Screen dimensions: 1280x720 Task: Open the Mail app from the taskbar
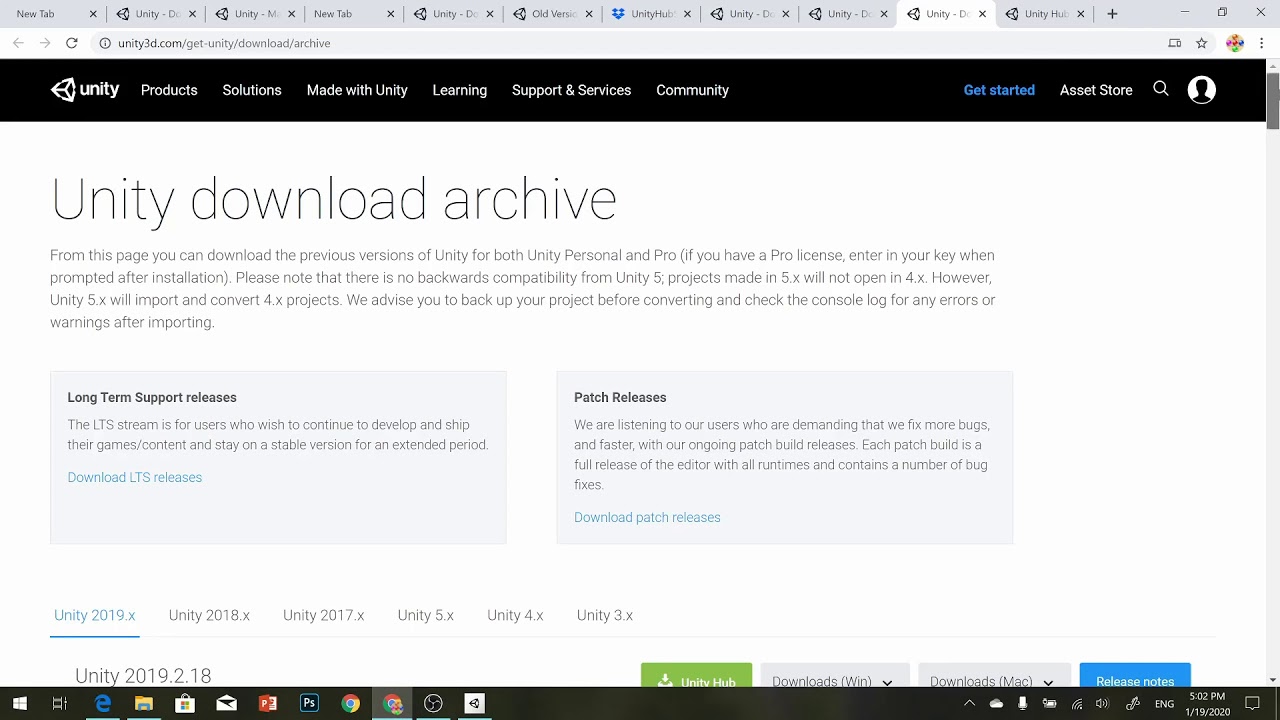pyautogui.click(x=225, y=703)
